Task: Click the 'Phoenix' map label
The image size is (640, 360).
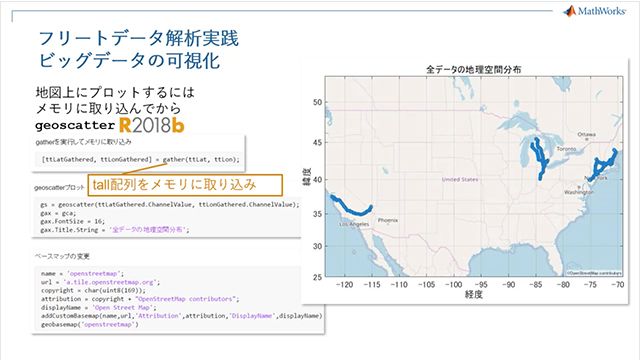Action: click(388, 220)
